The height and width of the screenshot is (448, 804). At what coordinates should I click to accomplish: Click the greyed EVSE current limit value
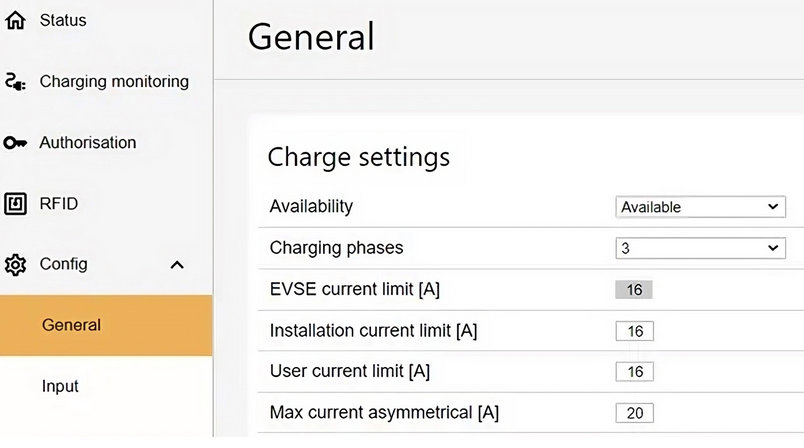(x=634, y=290)
